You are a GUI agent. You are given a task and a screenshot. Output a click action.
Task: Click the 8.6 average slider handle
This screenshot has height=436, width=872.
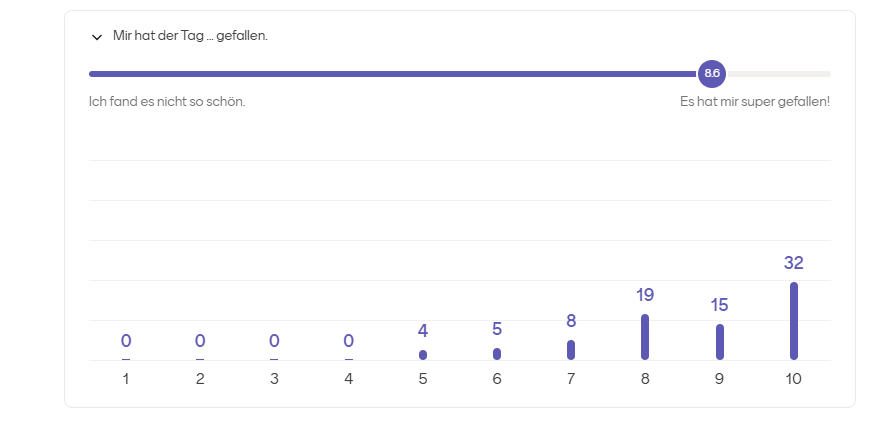(x=711, y=73)
